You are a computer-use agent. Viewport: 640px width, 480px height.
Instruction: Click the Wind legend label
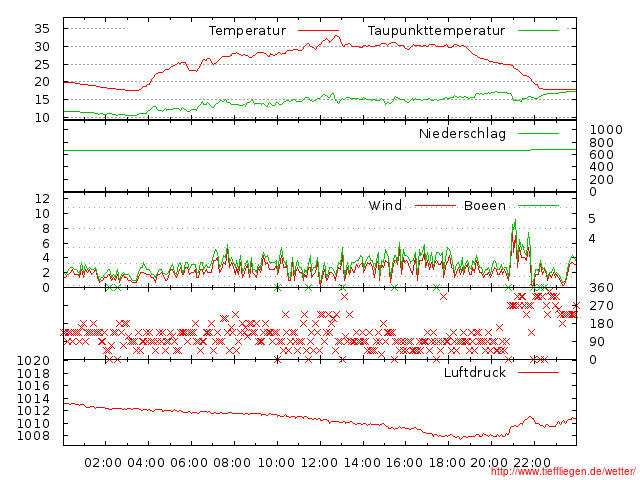coord(385,205)
